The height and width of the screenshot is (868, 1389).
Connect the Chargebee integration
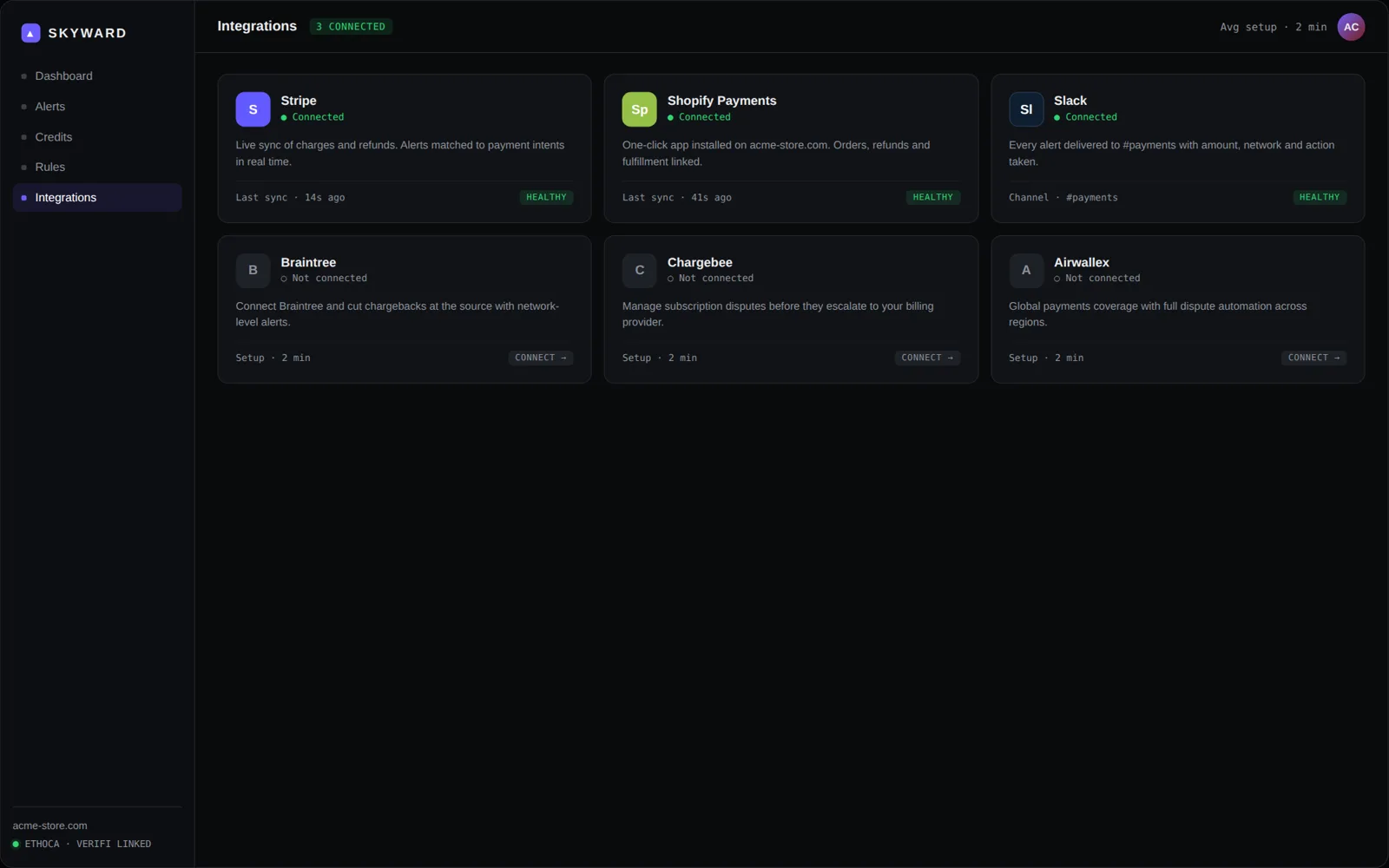(927, 358)
